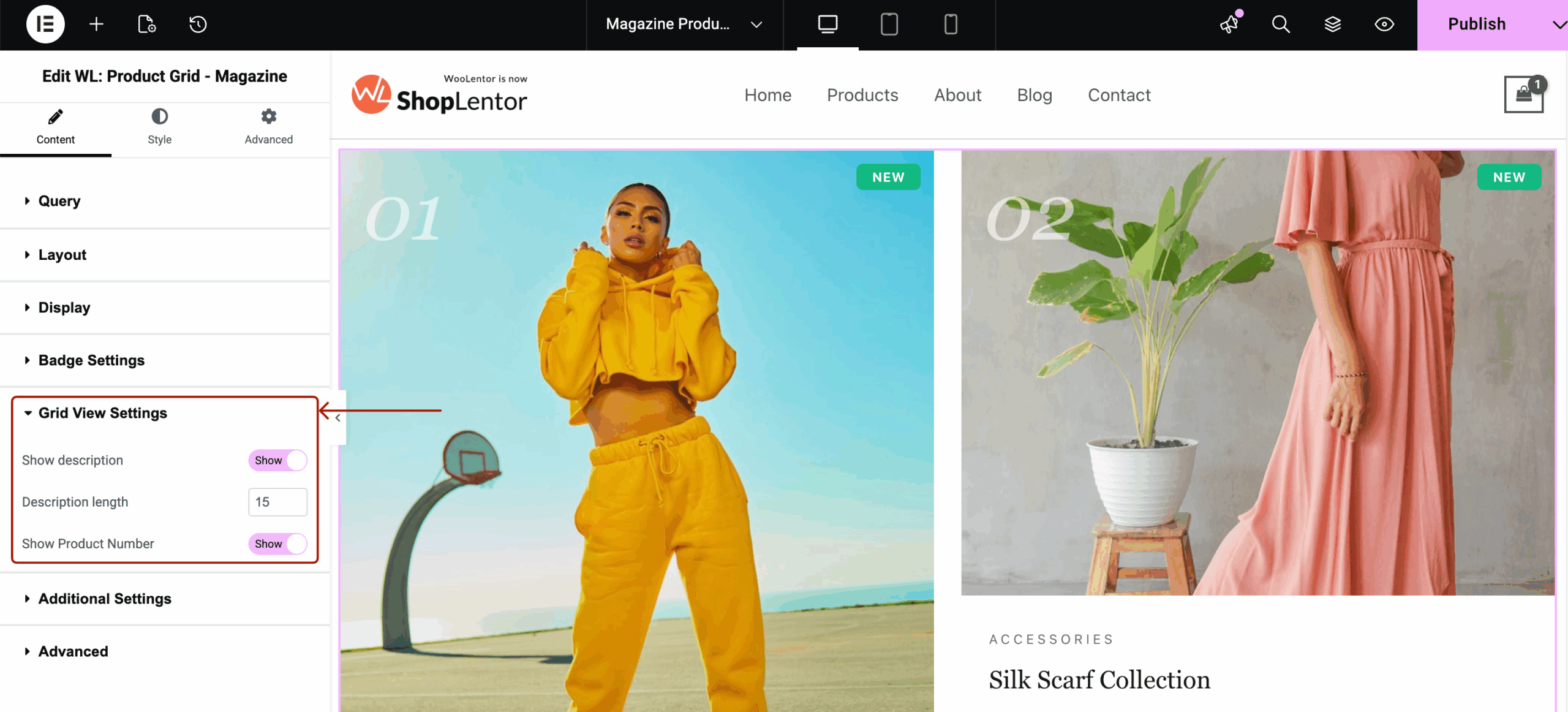Switch to Mobile preview mode
This screenshot has width=1568, height=712.
click(950, 25)
